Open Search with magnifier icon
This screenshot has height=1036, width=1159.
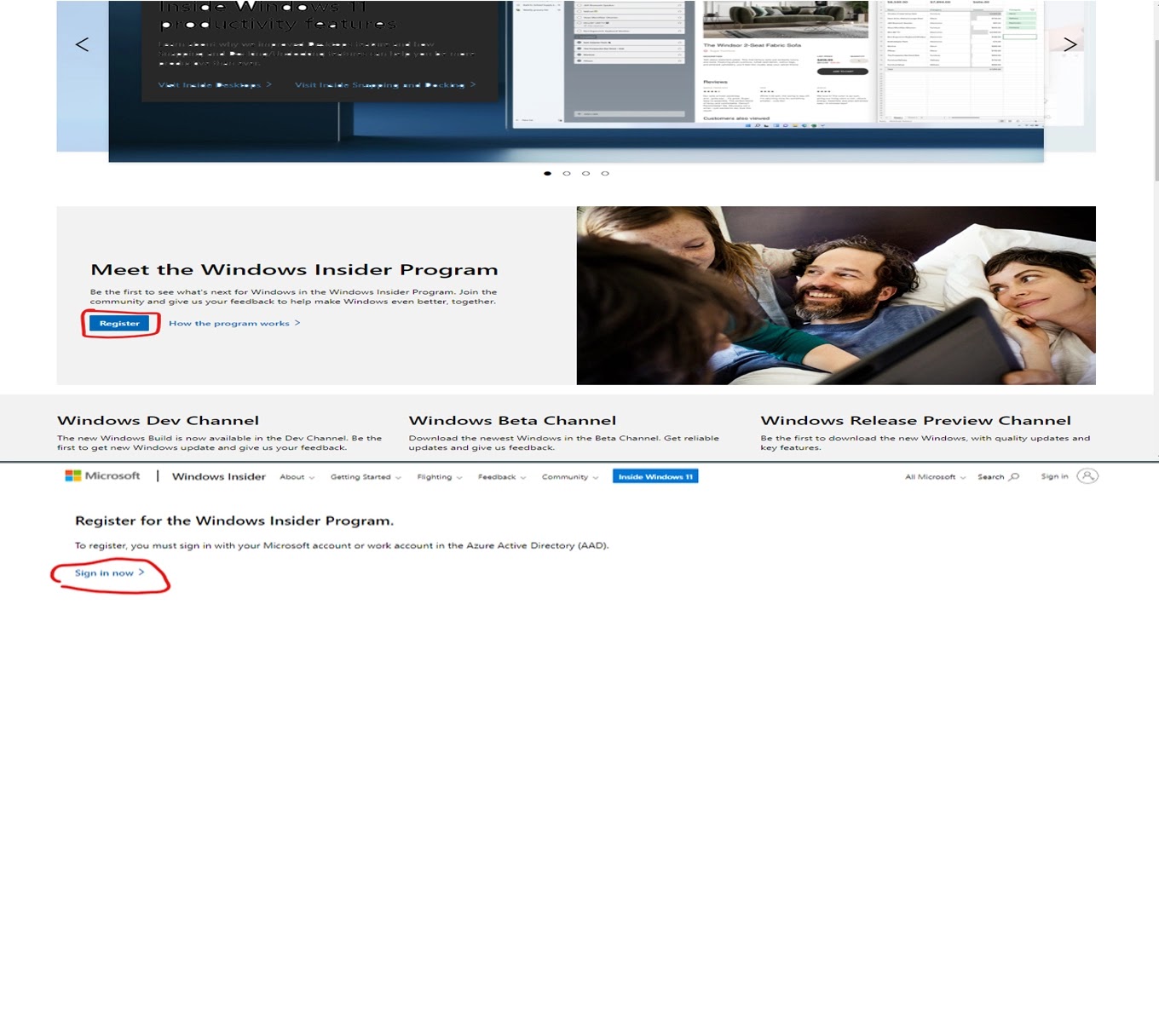[x=998, y=477]
